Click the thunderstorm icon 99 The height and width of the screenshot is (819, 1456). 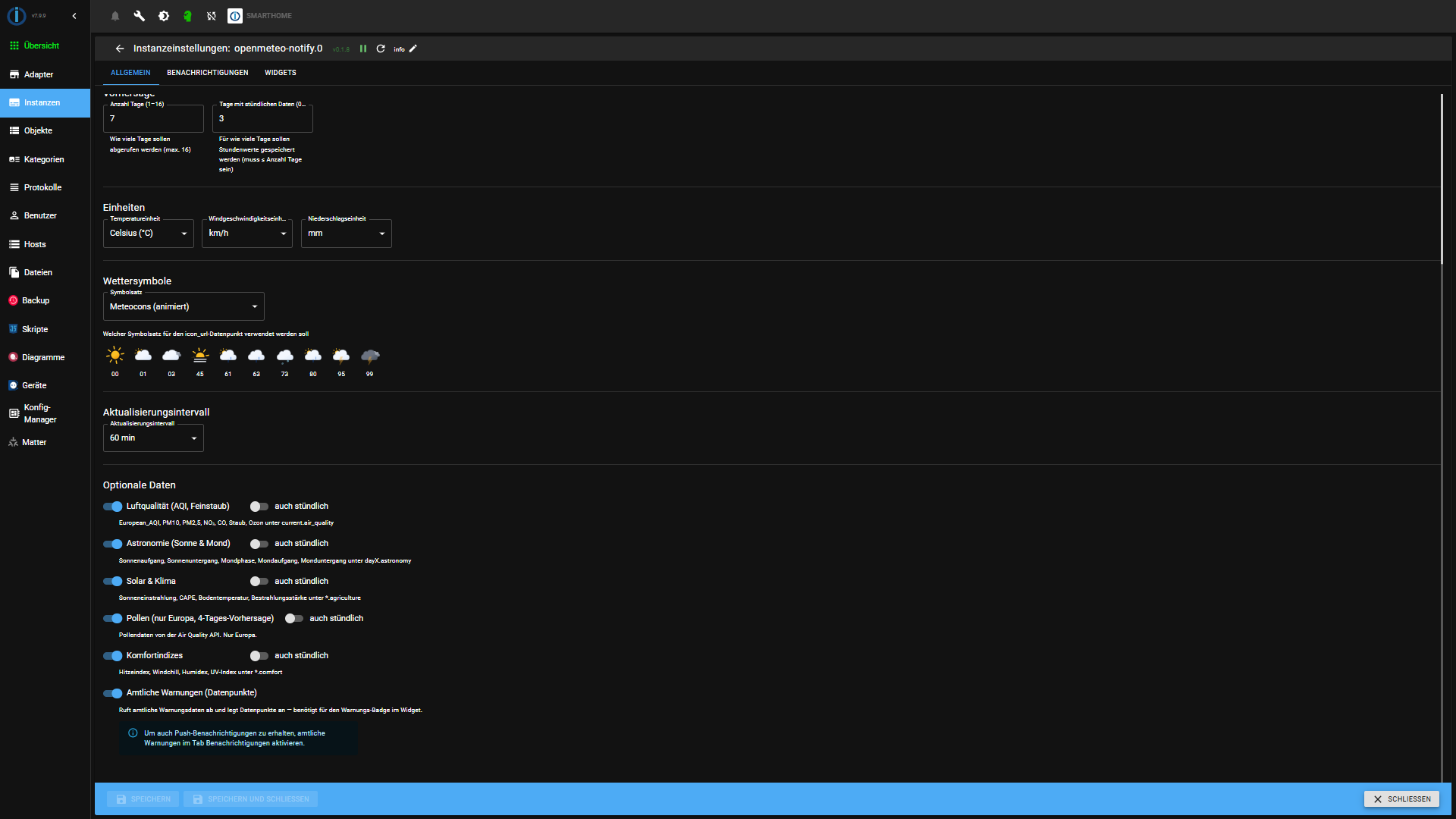370,355
